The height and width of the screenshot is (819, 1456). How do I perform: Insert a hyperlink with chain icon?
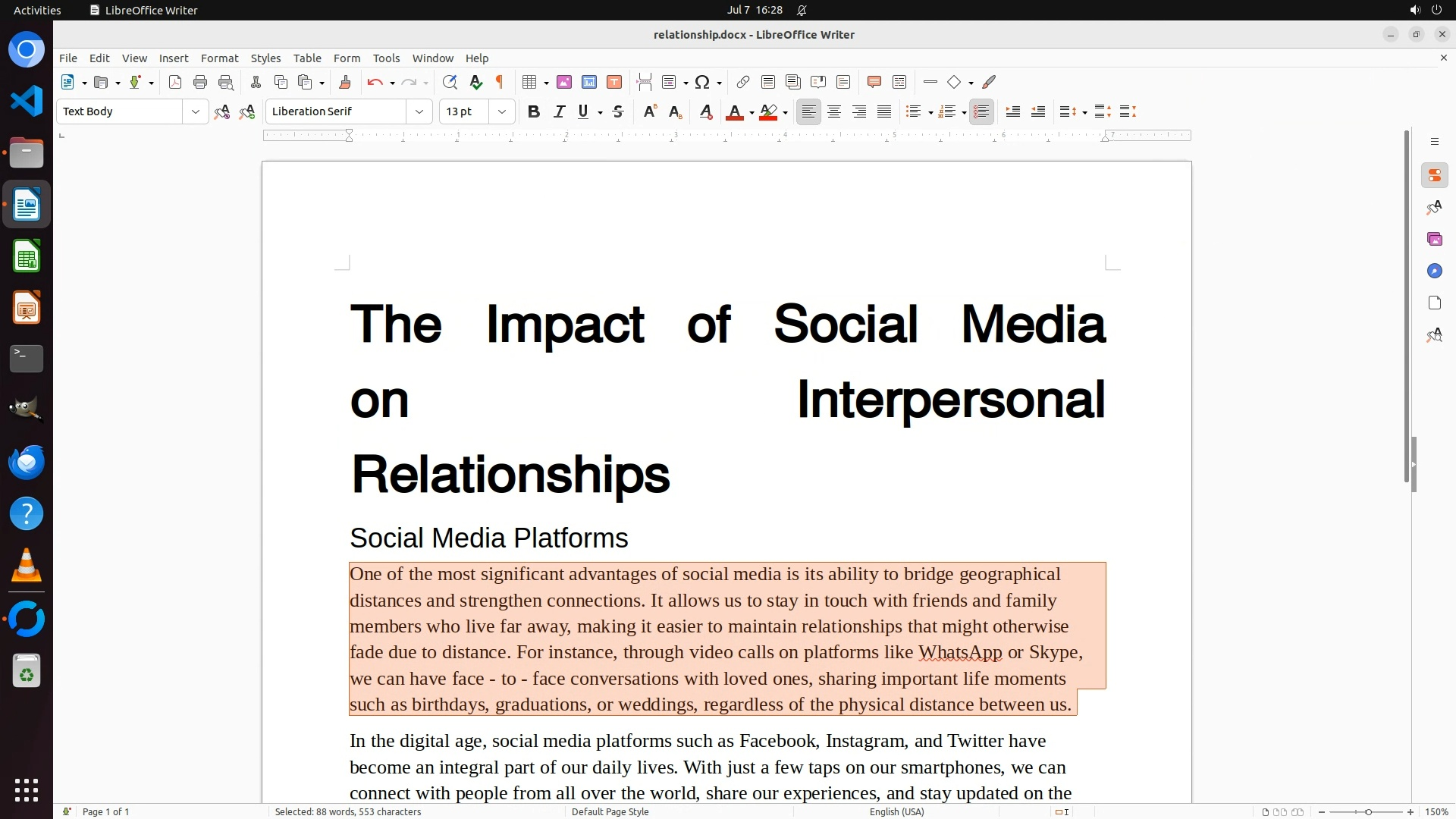(x=743, y=82)
